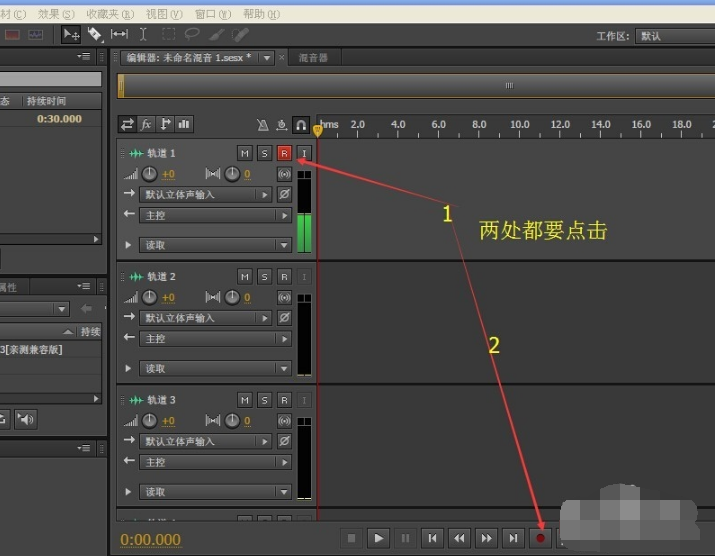The width and height of the screenshot is (715, 556).
Task: Show the EQ track controls view
Action: point(184,125)
